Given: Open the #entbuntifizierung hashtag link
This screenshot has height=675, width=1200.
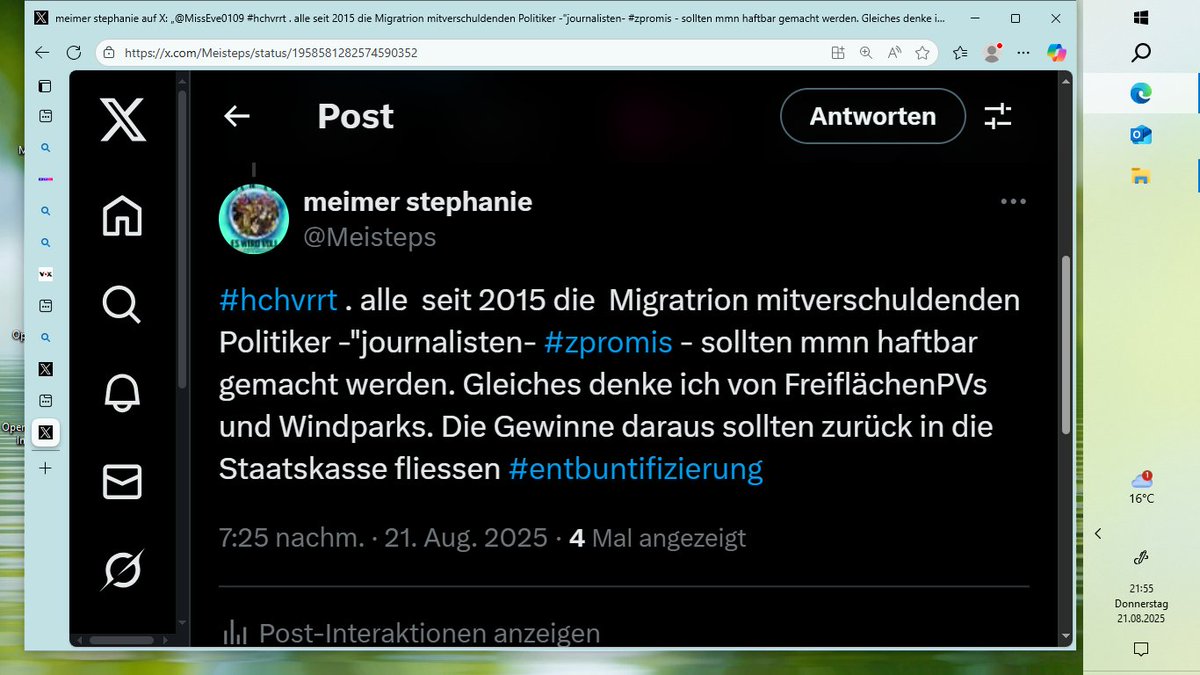Looking at the screenshot, I should tap(636, 468).
